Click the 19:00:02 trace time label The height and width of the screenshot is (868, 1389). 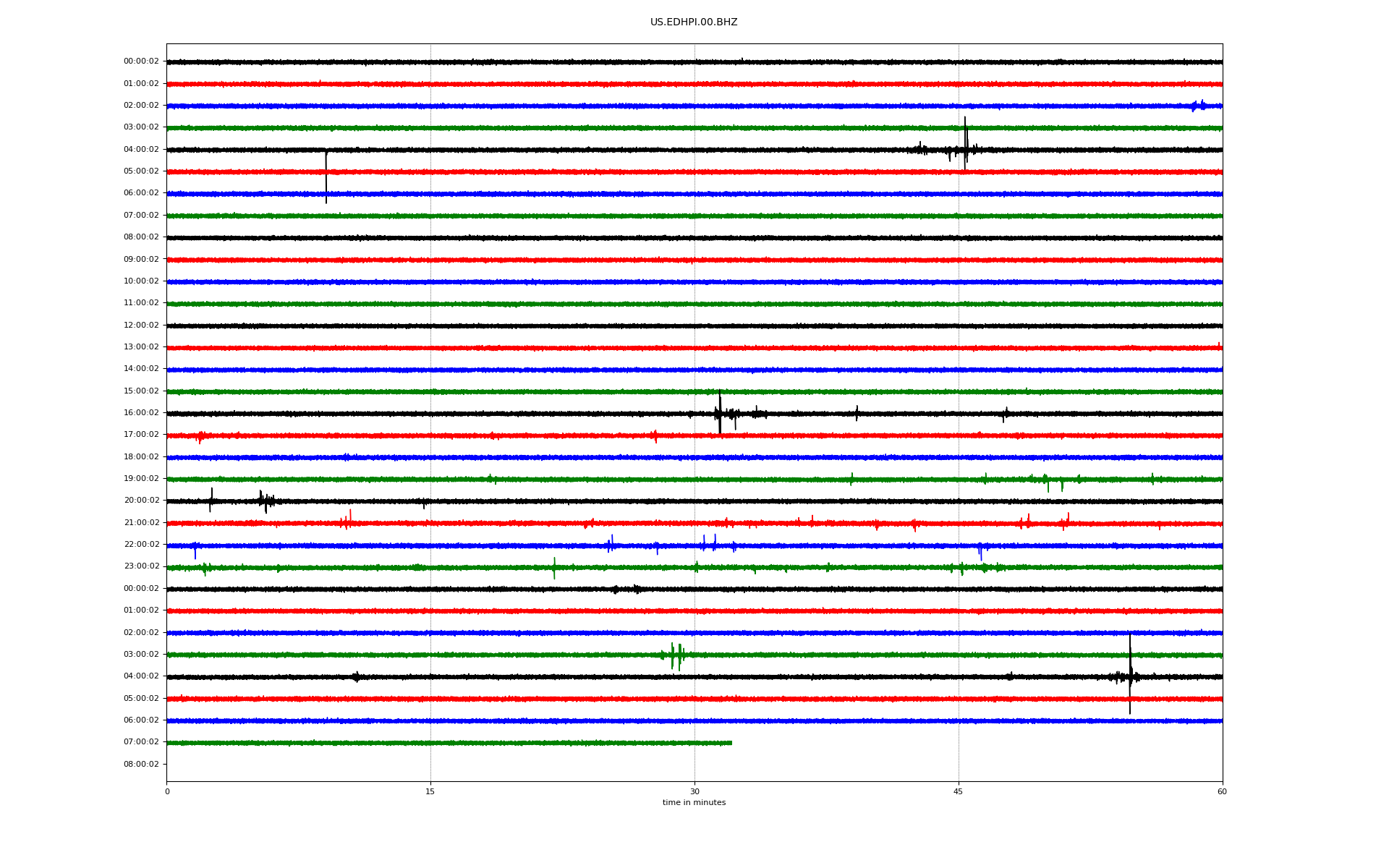pos(141,479)
